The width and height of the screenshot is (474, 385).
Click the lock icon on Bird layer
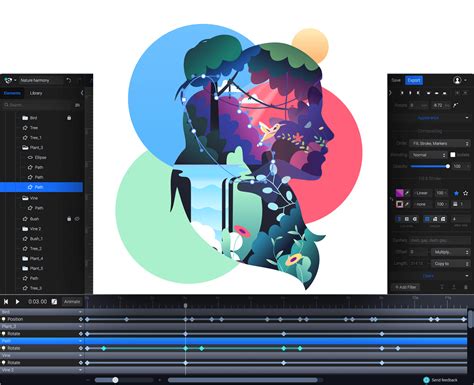tap(69, 118)
